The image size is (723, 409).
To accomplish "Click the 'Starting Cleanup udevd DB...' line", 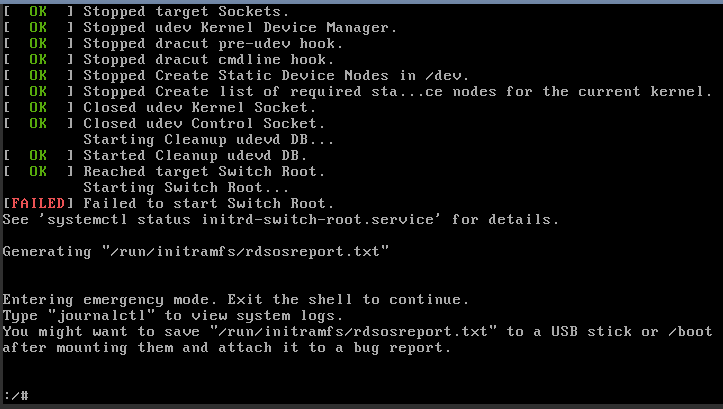I will (208, 139).
